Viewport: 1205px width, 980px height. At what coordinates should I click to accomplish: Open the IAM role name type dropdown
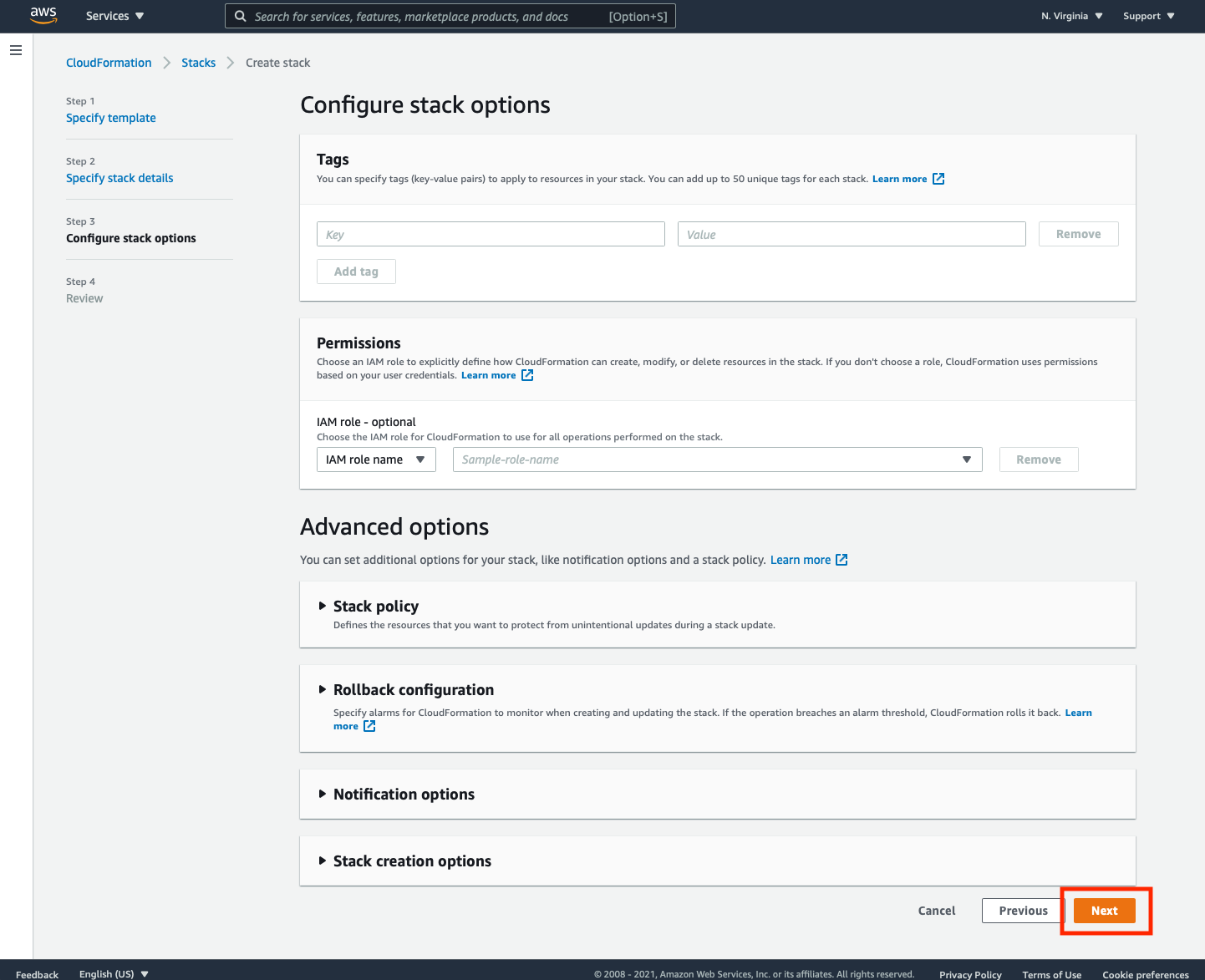pos(376,460)
